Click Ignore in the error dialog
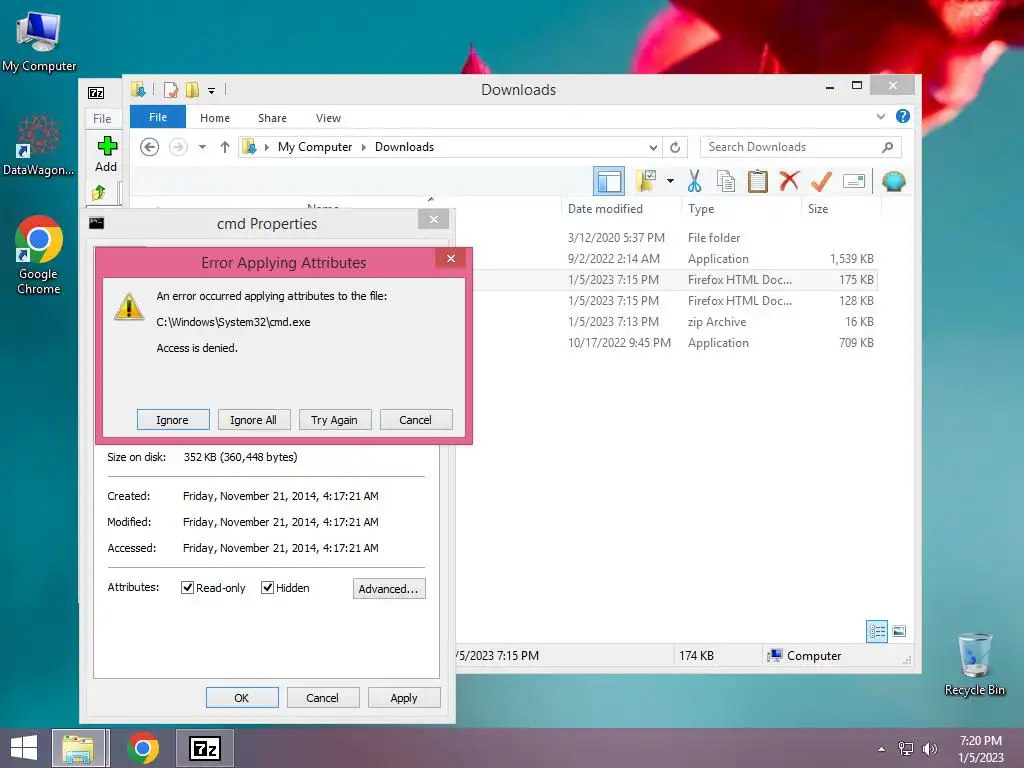This screenshot has height=768, width=1024. 173,420
